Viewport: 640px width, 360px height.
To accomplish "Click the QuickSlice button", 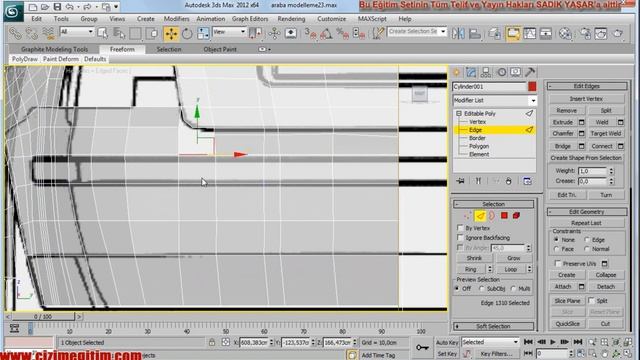I will pyautogui.click(x=567, y=324).
